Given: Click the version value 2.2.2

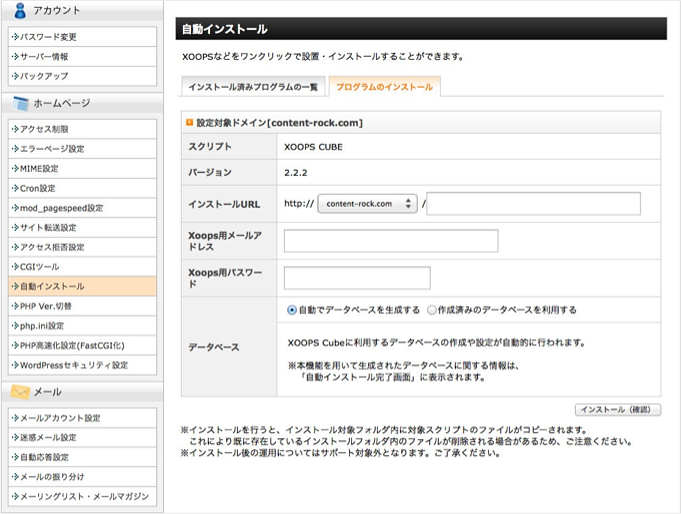Looking at the screenshot, I should 296,172.
